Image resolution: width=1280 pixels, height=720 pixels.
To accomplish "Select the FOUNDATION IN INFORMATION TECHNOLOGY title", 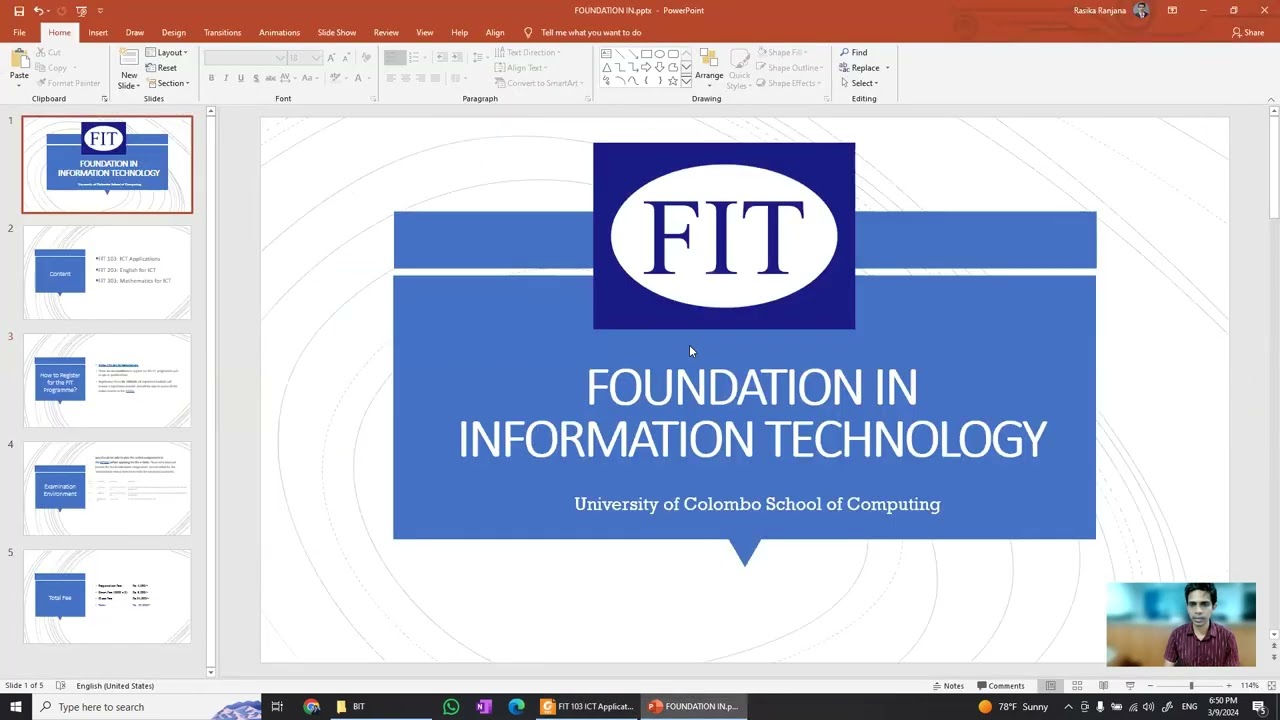I will (x=752, y=413).
